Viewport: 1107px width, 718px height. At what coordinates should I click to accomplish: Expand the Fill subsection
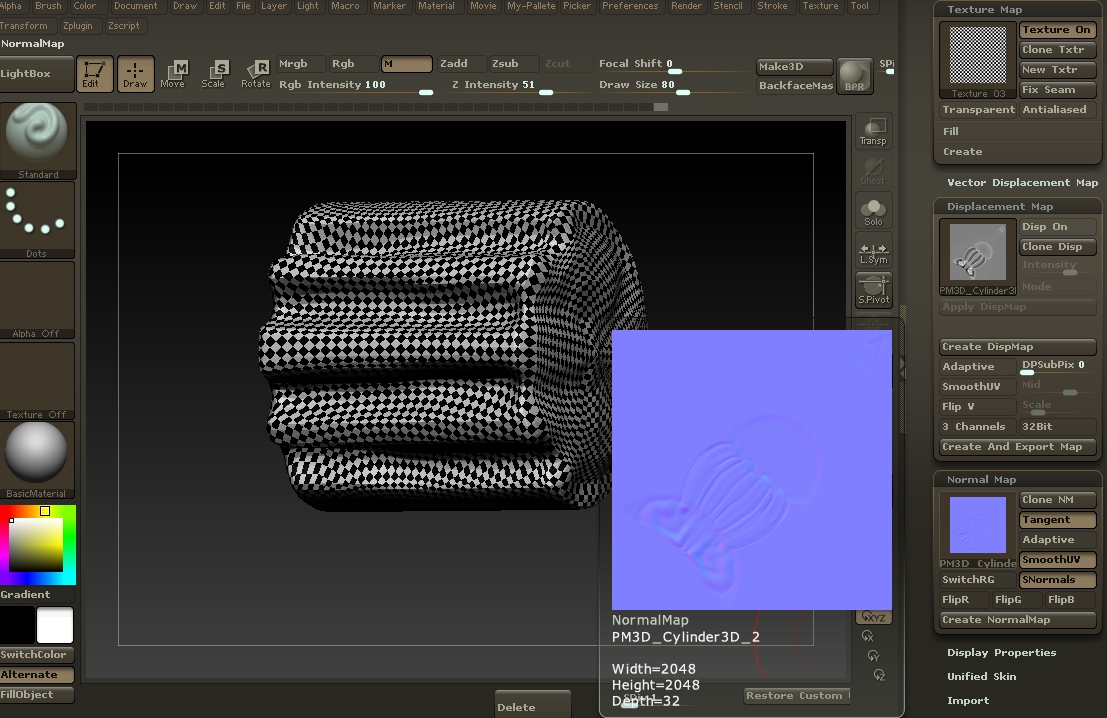click(951, 131)
